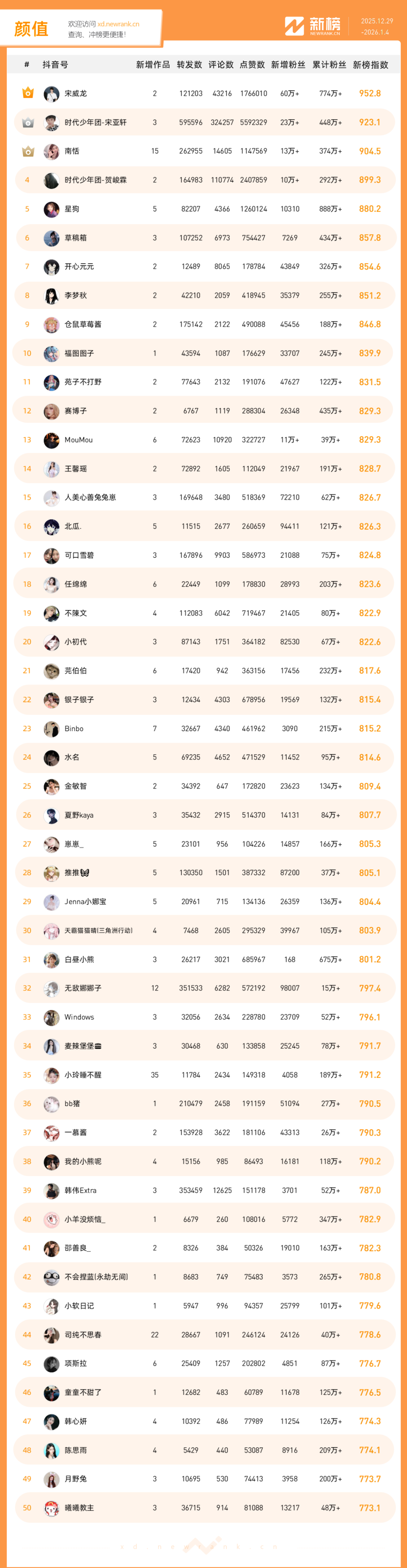Click the 新榜指数 column header
The image size is (407, 1568).
coord(370,65)
